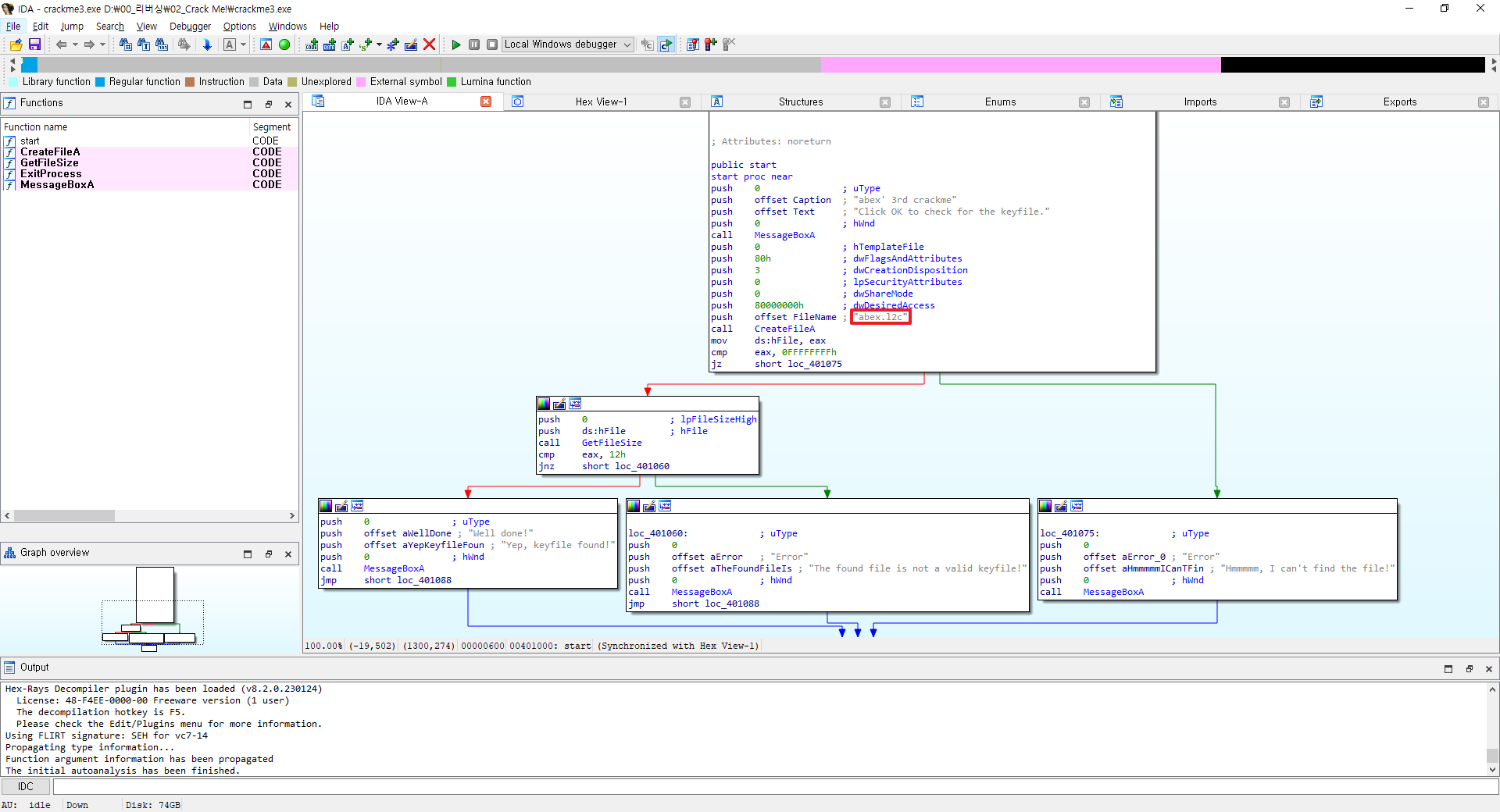
Task: Switch to the Imports tab
Action: point(1200,101)
